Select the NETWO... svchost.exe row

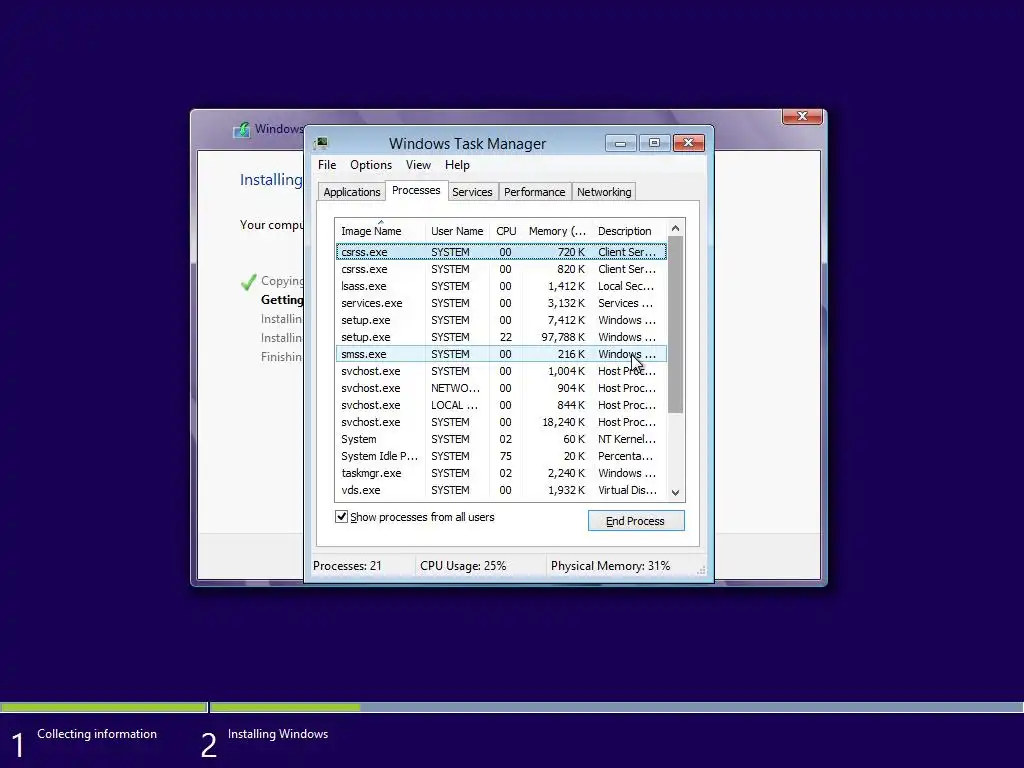[501, 388]
